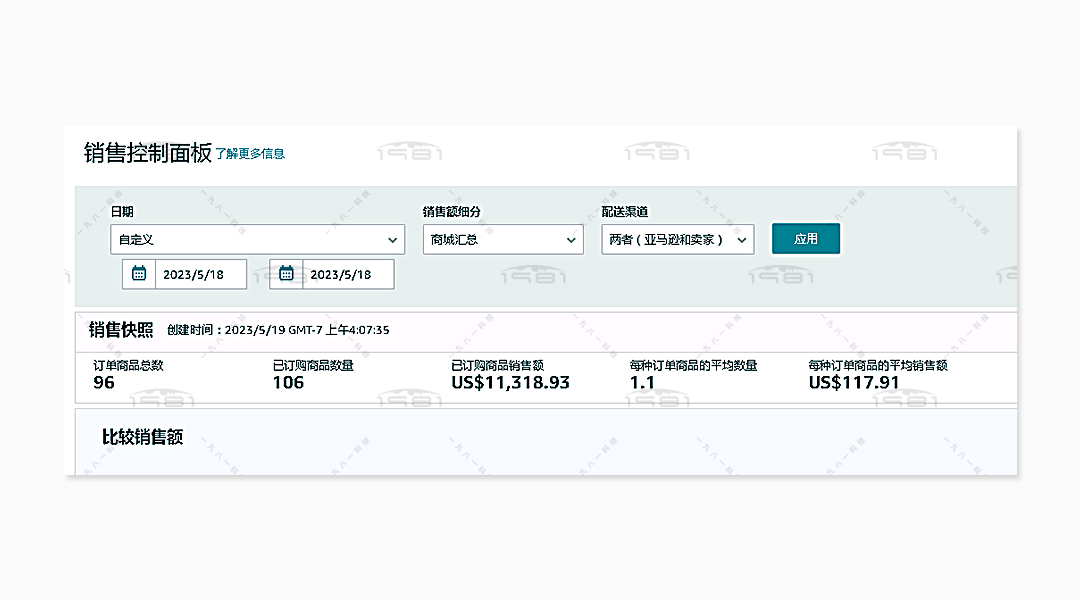Image resolution: width=1080 pixels, height=600 pixels.
Task: Select the 销售快照 section heading
Action: coord(120,329)
